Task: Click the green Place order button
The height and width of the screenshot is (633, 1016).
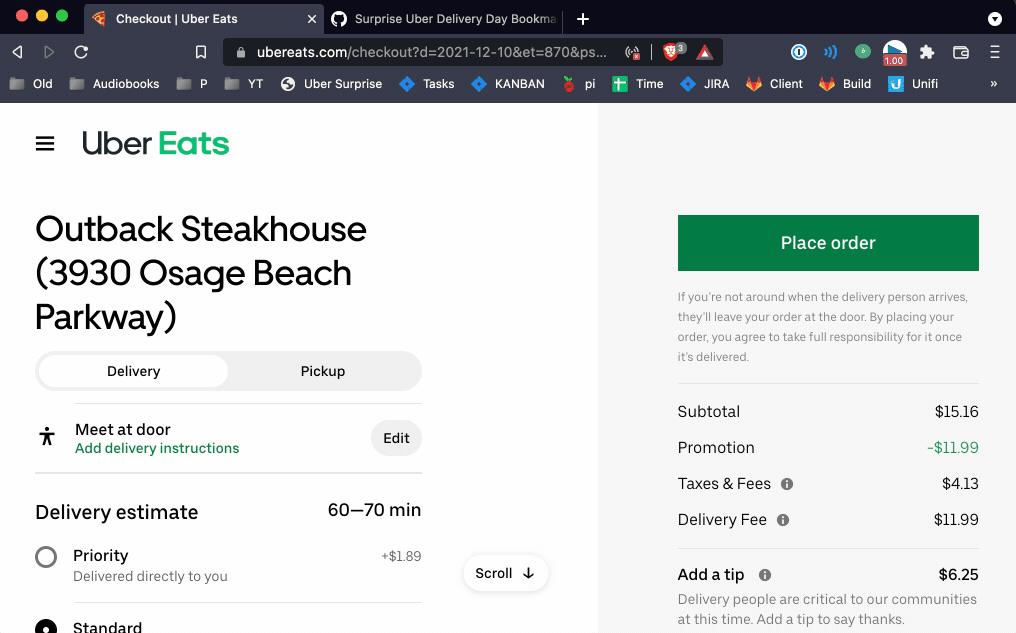Action: pyautogui.click(x=828, y=243)
